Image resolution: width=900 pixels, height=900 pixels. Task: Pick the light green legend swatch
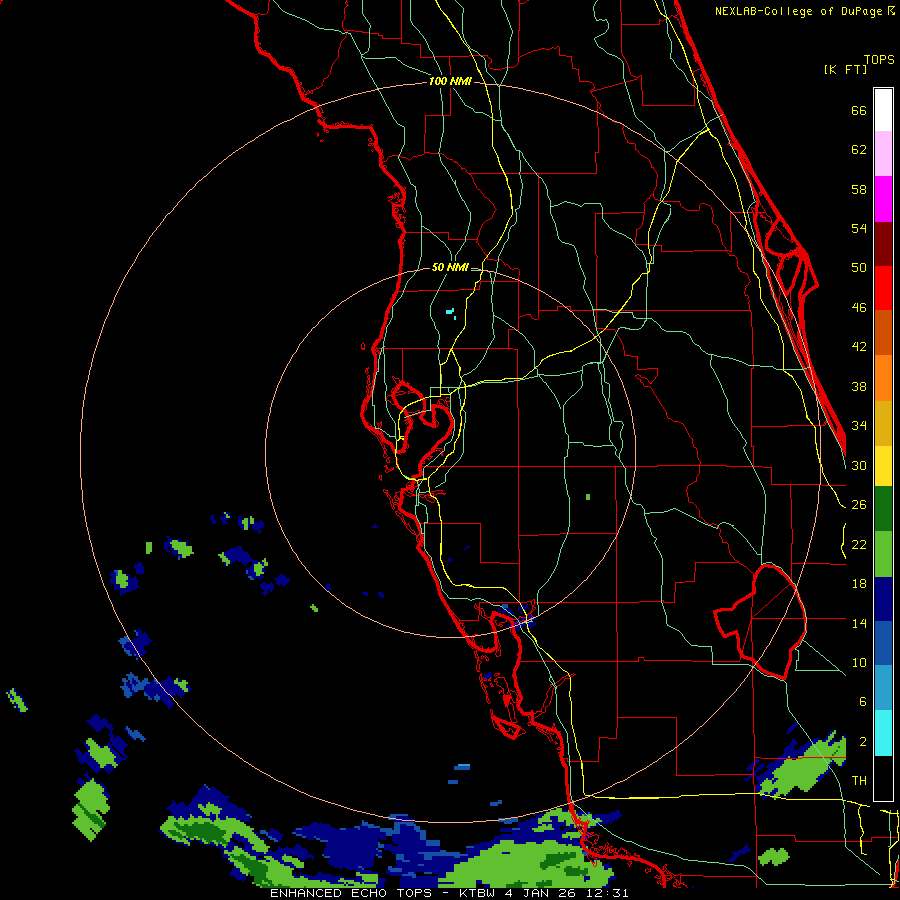(x=883, y=554)
